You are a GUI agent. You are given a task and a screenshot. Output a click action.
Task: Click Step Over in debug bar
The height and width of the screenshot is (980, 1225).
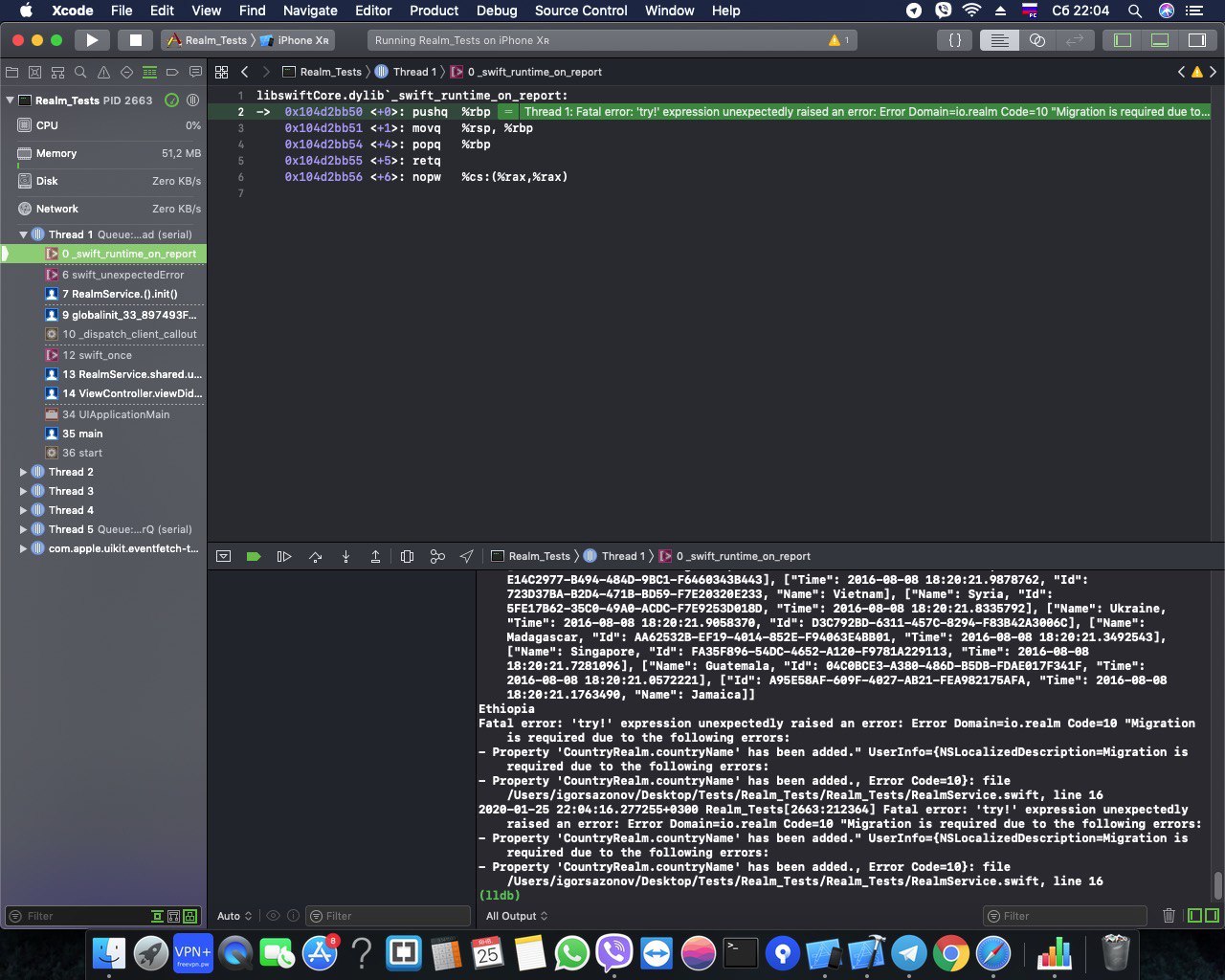coord(315,556)
